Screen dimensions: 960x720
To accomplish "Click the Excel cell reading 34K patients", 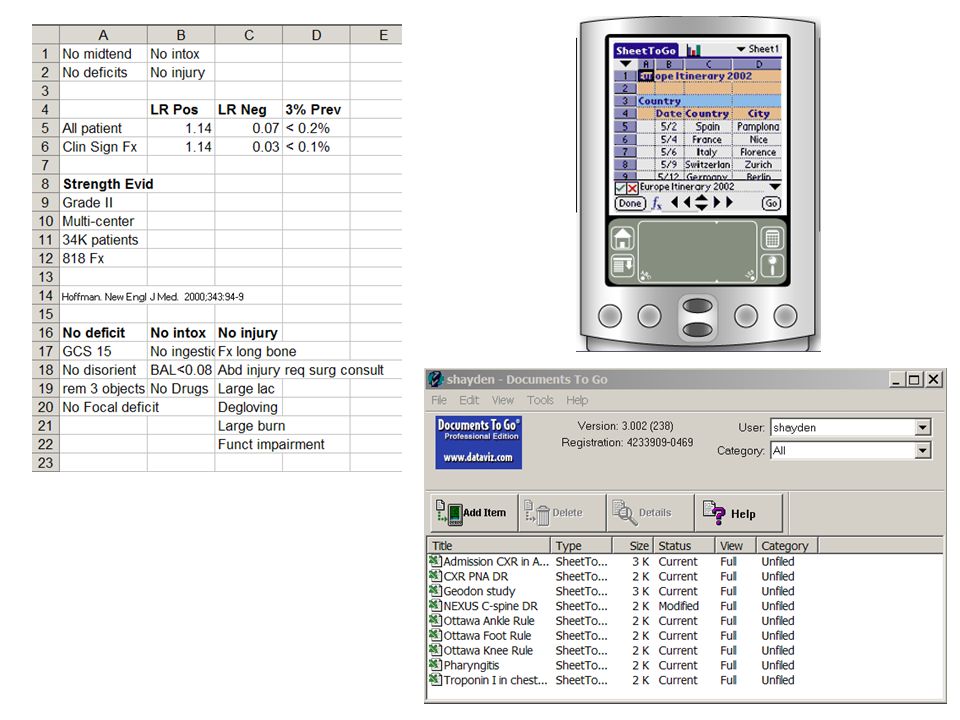I will [103, 239].
